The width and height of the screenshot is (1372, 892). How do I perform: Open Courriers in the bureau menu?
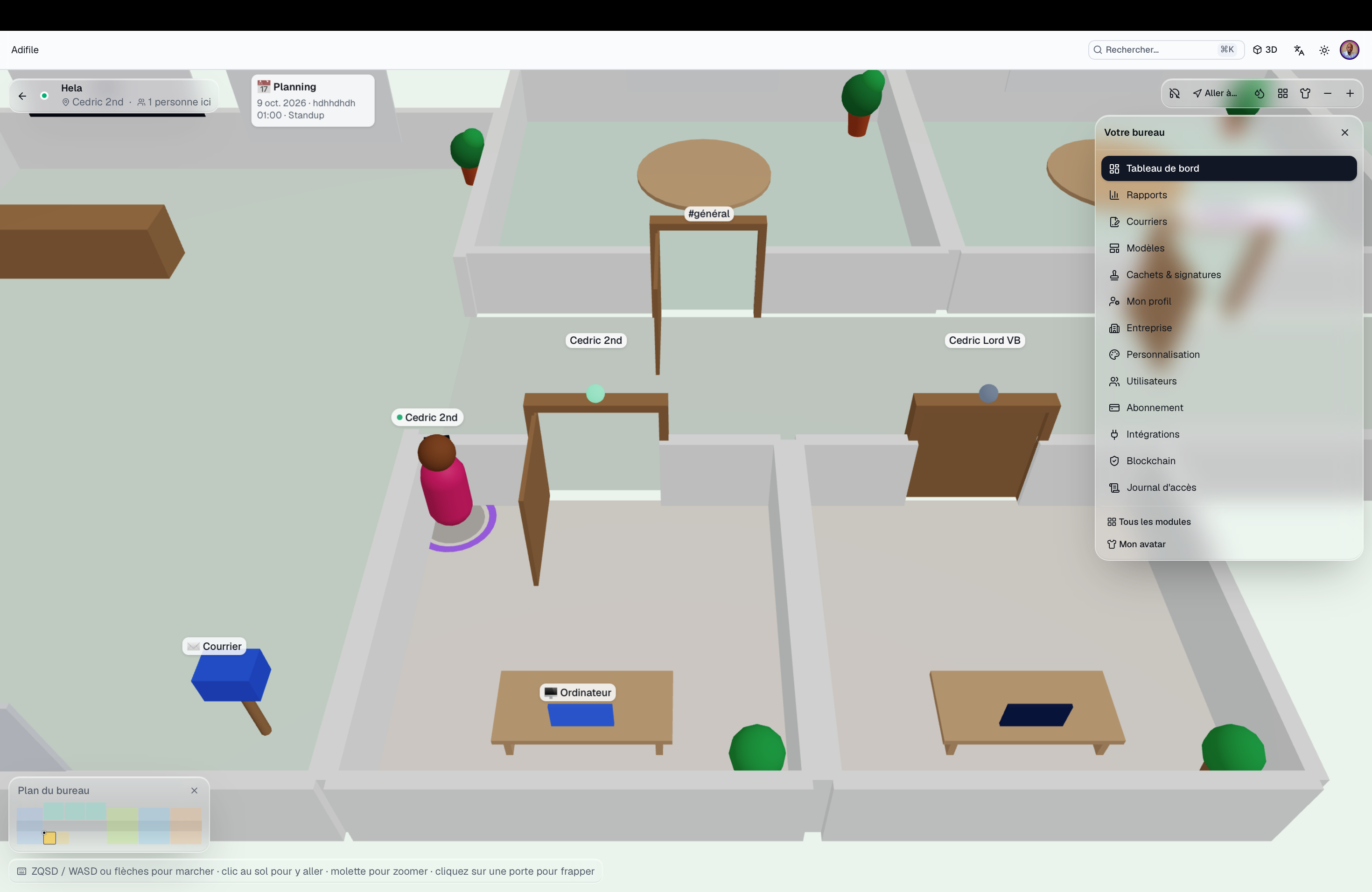(1228, 221)
